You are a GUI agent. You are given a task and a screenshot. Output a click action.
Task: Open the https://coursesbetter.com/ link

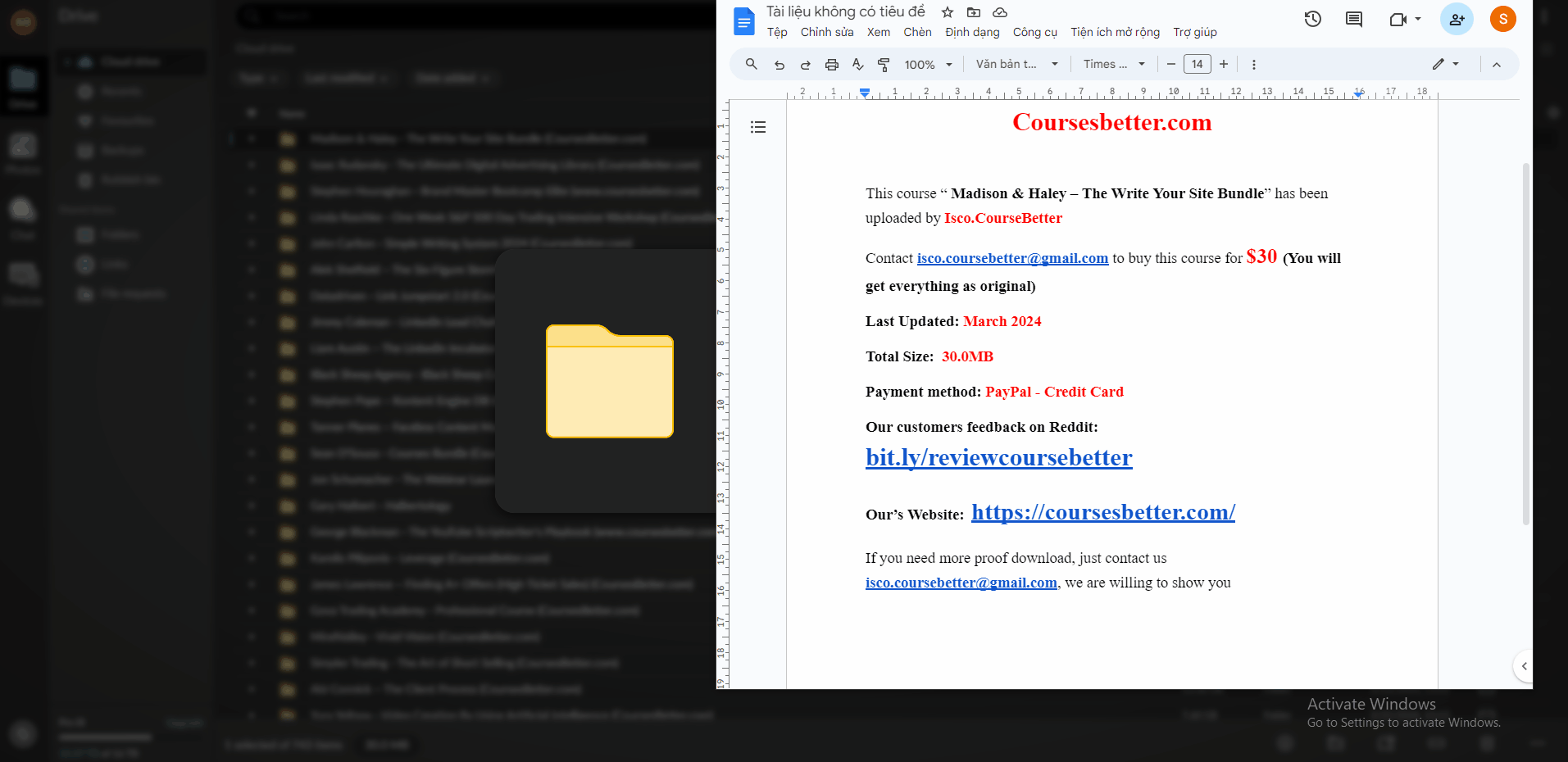[1103, 512]
